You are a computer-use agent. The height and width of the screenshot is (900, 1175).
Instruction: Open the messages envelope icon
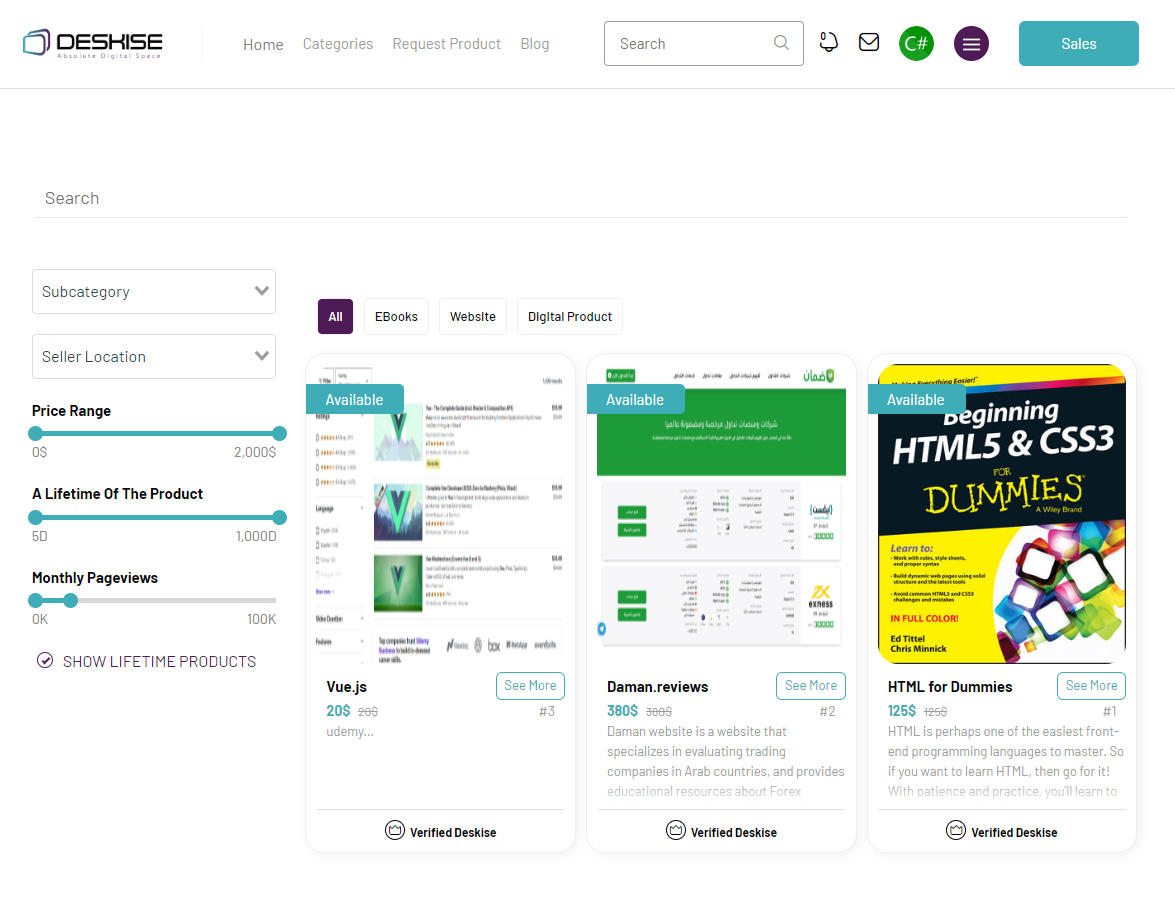pos(869,42)
